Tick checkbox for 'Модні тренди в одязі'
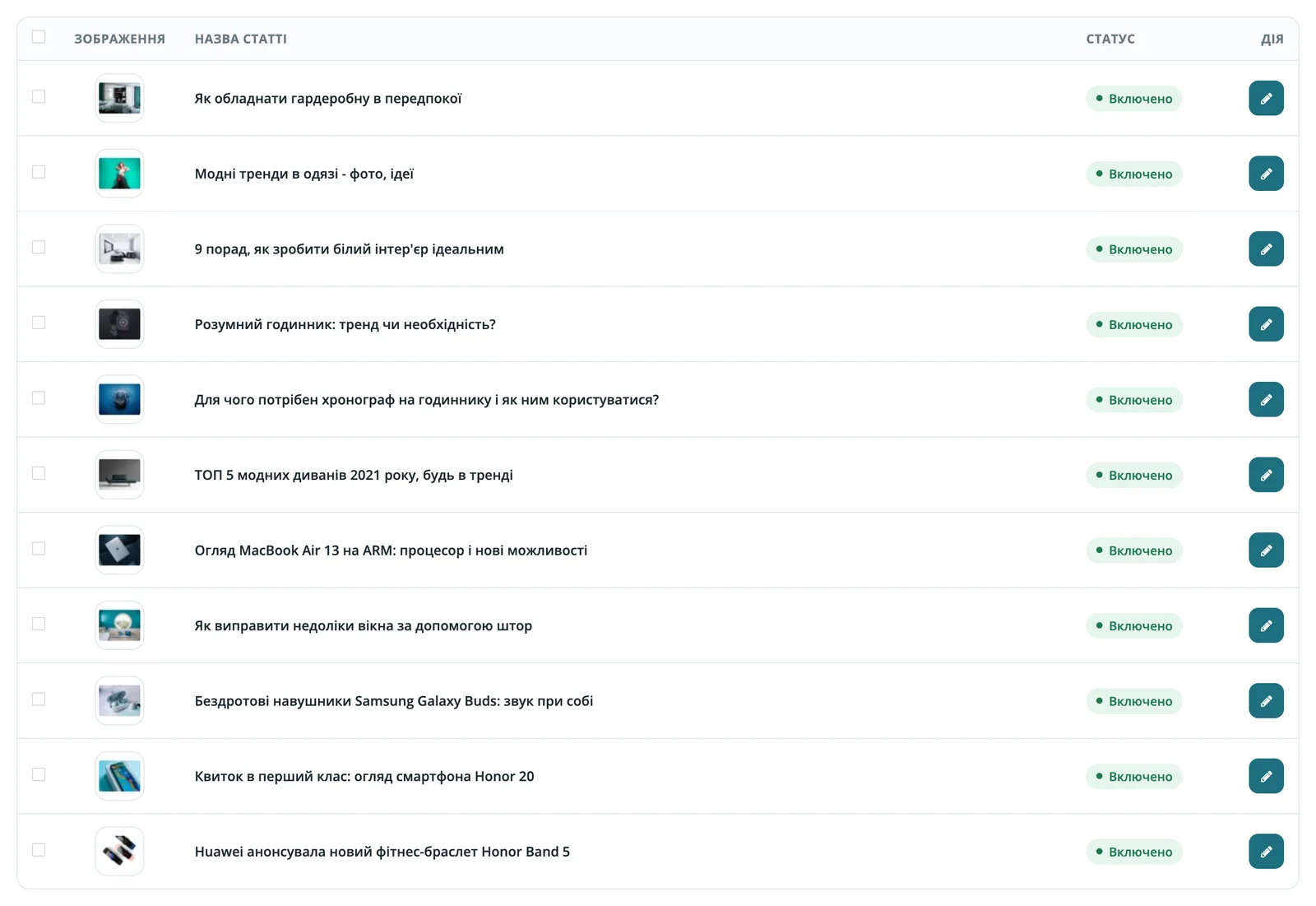1316x906 pixels. [x=39, y=172]
